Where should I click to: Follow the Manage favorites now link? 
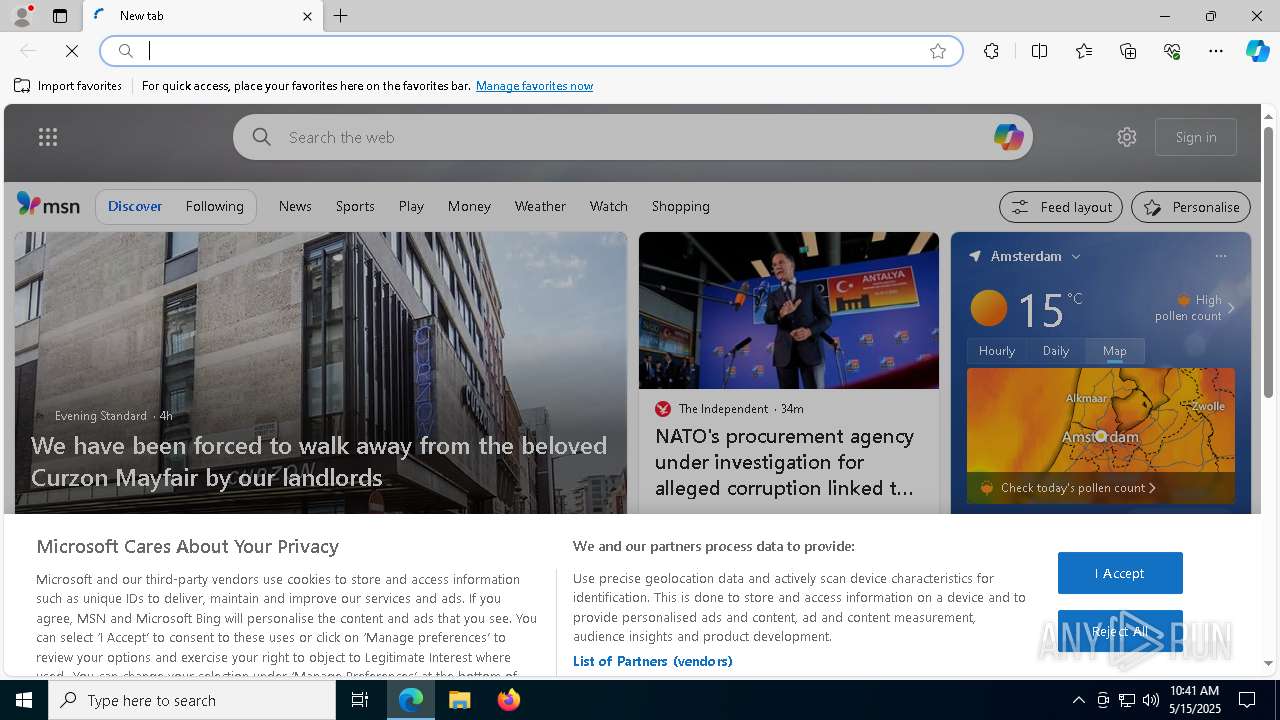coord(534,86)
